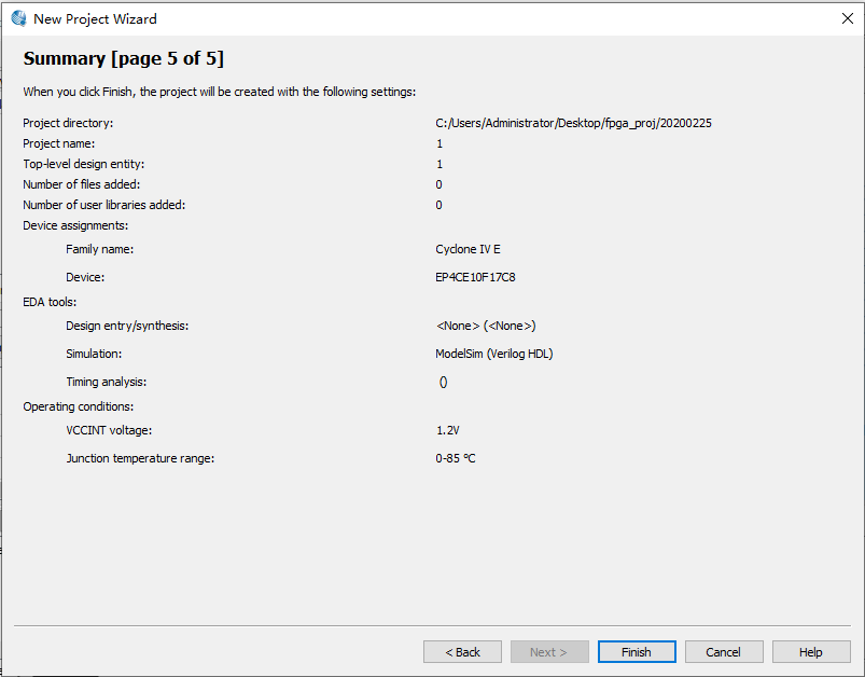Close the New Project Wizard window
Image resolution: width=865 pixels, height=677 pixels.
click(x=847, y=18)
